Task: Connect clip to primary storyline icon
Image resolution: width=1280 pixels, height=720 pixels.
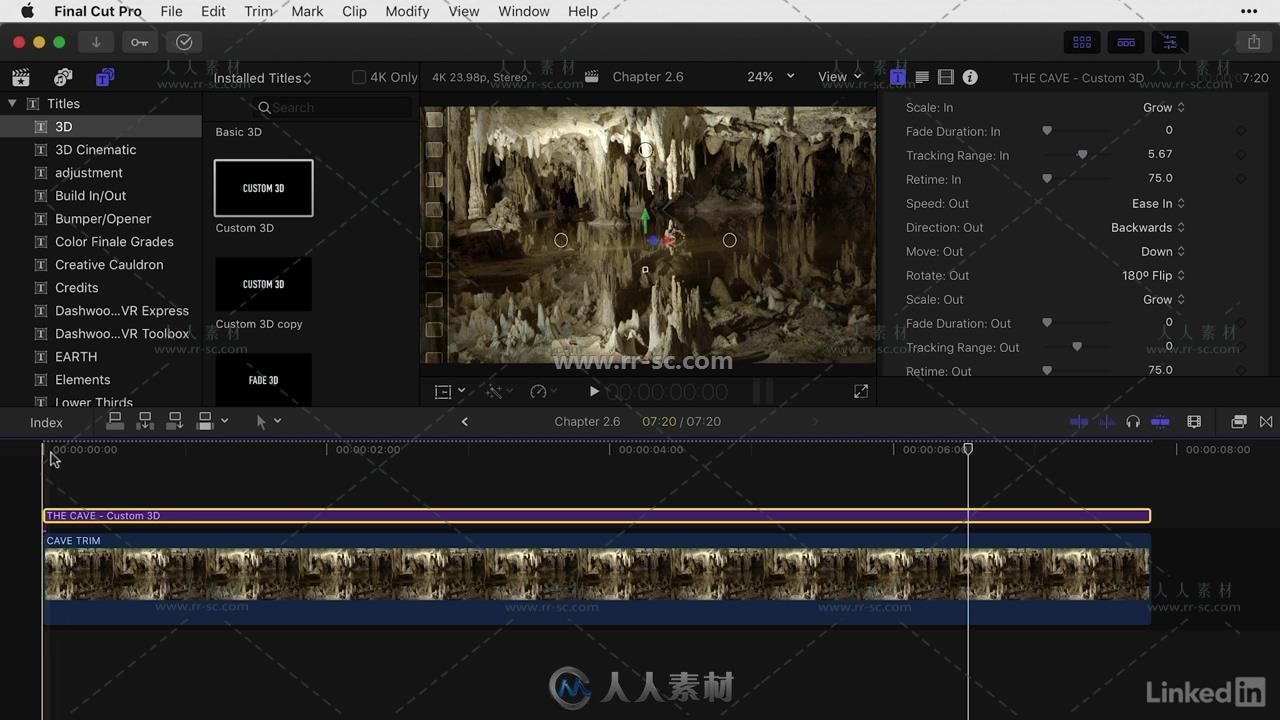Action: [x=115, y=421]
